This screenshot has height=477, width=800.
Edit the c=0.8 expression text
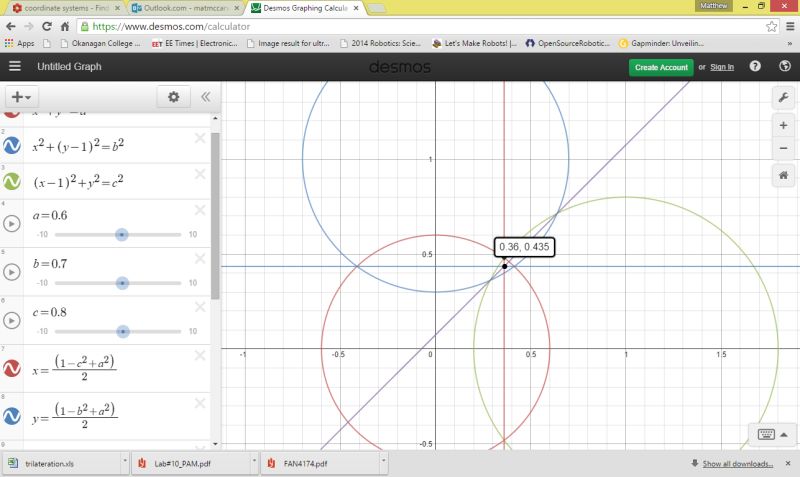(50, 312)
